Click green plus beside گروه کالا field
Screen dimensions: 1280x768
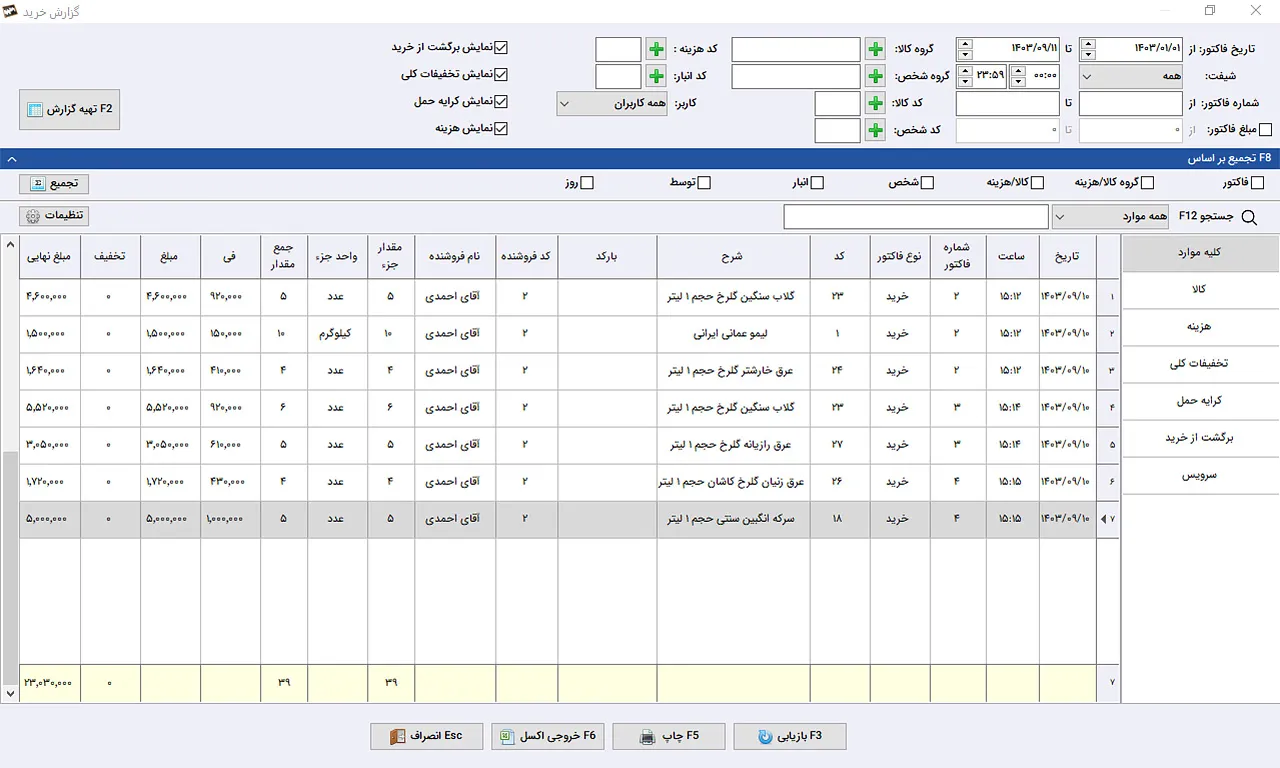click(x=875, y=49)
